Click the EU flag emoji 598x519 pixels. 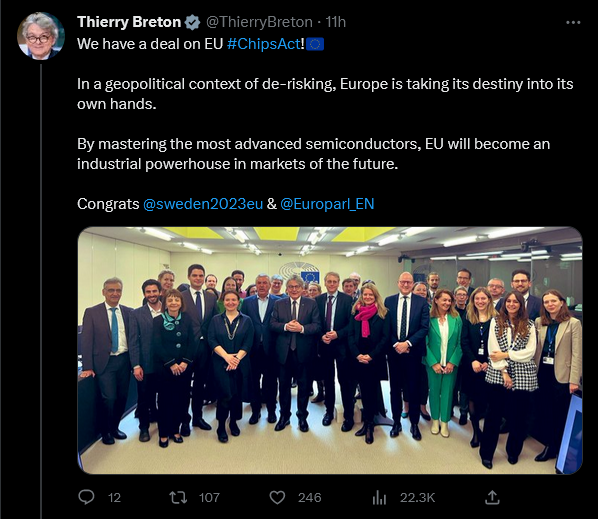(x=315, y=44)
